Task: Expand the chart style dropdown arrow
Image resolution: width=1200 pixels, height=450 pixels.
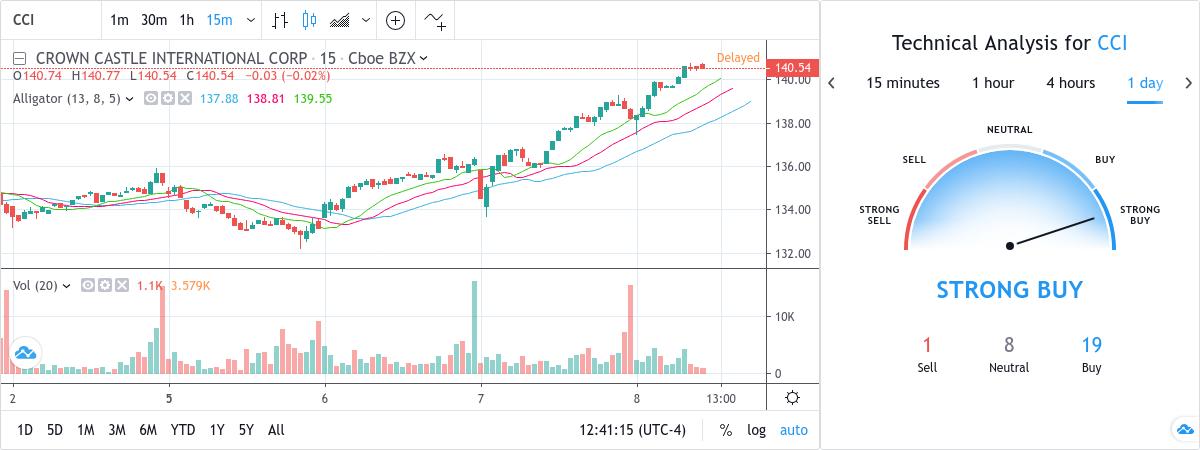Action: (367, 20)
